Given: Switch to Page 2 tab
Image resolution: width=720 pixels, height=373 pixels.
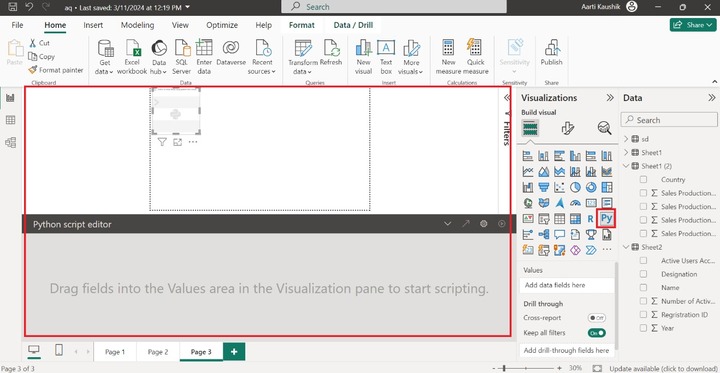Looking at the screenshot, I should pos(158,352).
